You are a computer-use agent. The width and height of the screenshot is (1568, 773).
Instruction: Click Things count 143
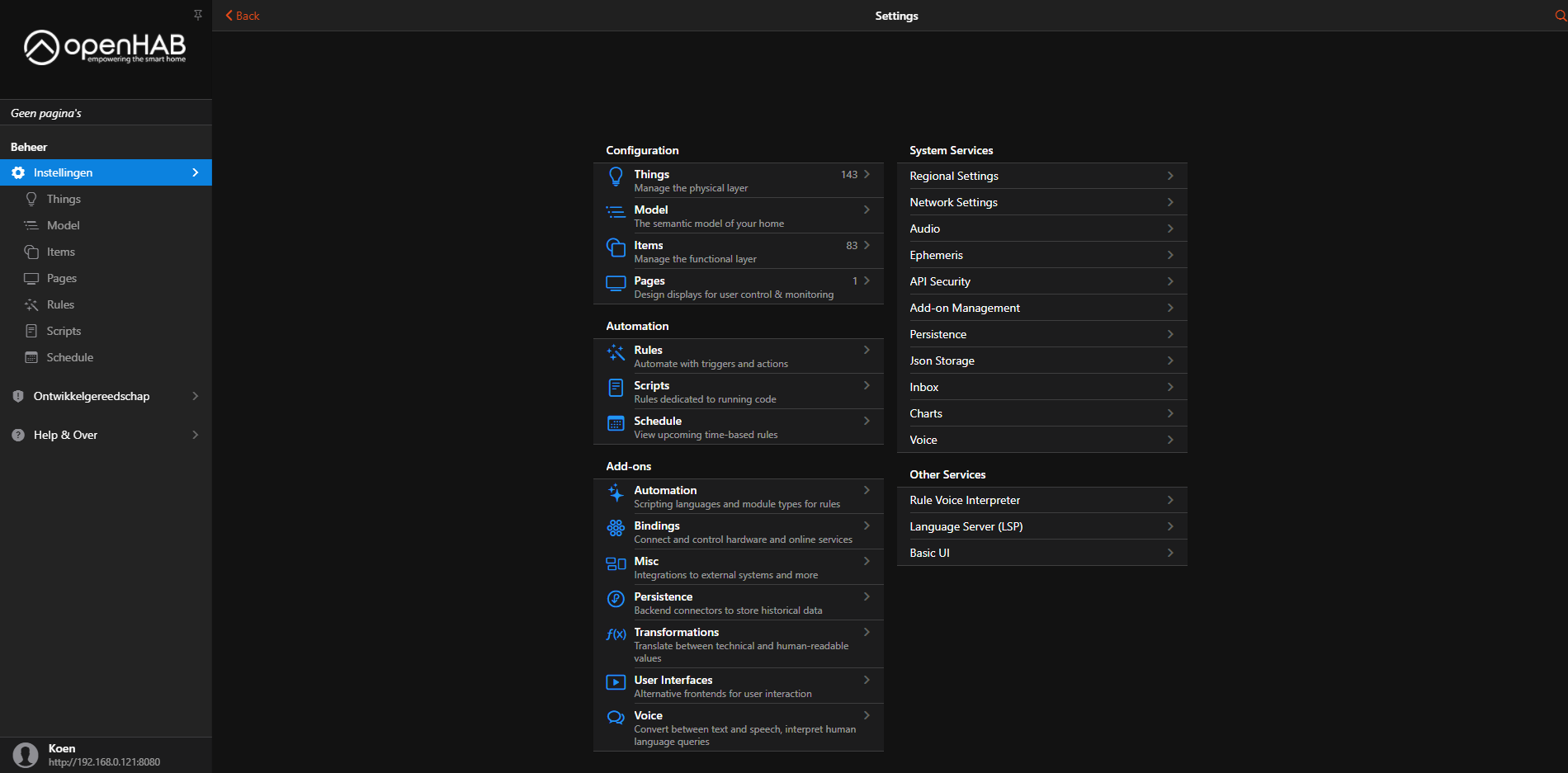point(849,175)
